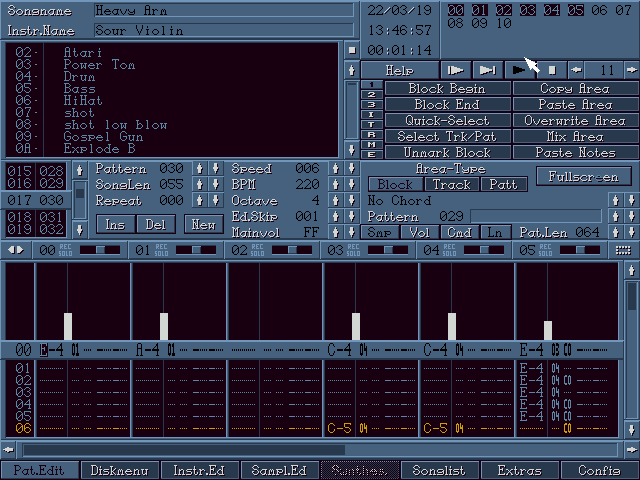The height and width of the screenshot is (480, 640).
Task: Open the Extras tab
Action: 519,470
